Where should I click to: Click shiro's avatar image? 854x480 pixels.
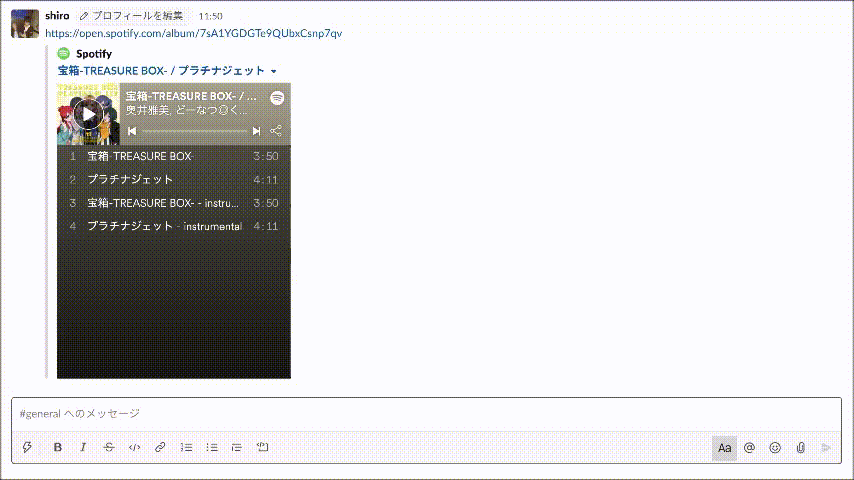pyautogui.click(x=25, y=23)
